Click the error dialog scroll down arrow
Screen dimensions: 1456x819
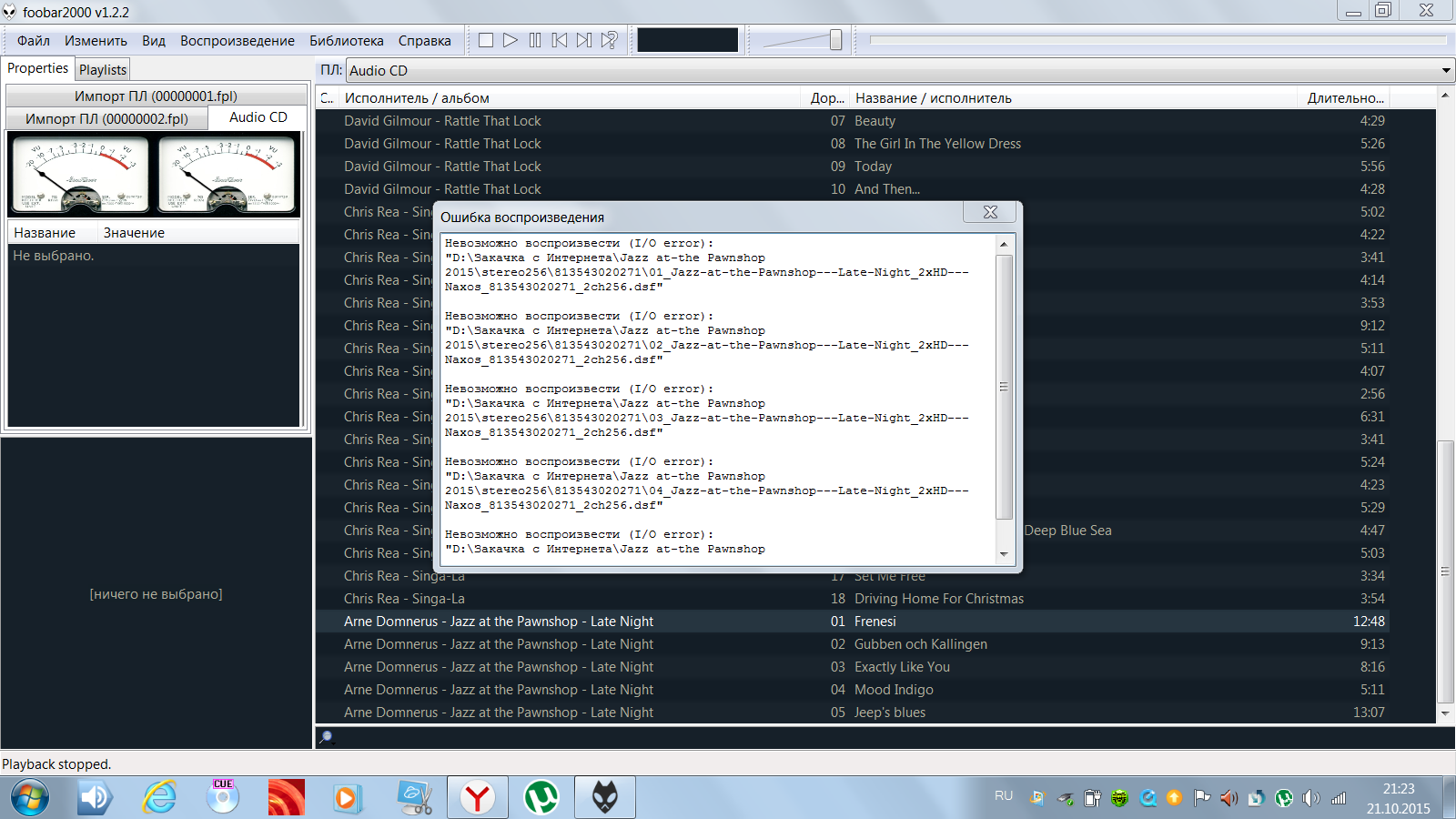pyautogui.click(x=1004, y=554)
